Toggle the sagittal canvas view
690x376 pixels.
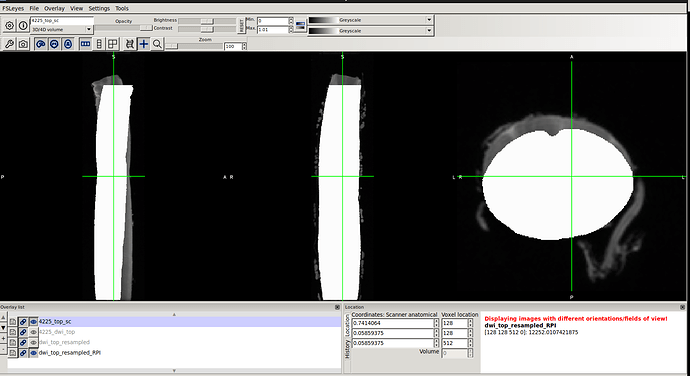pos(40,44)
